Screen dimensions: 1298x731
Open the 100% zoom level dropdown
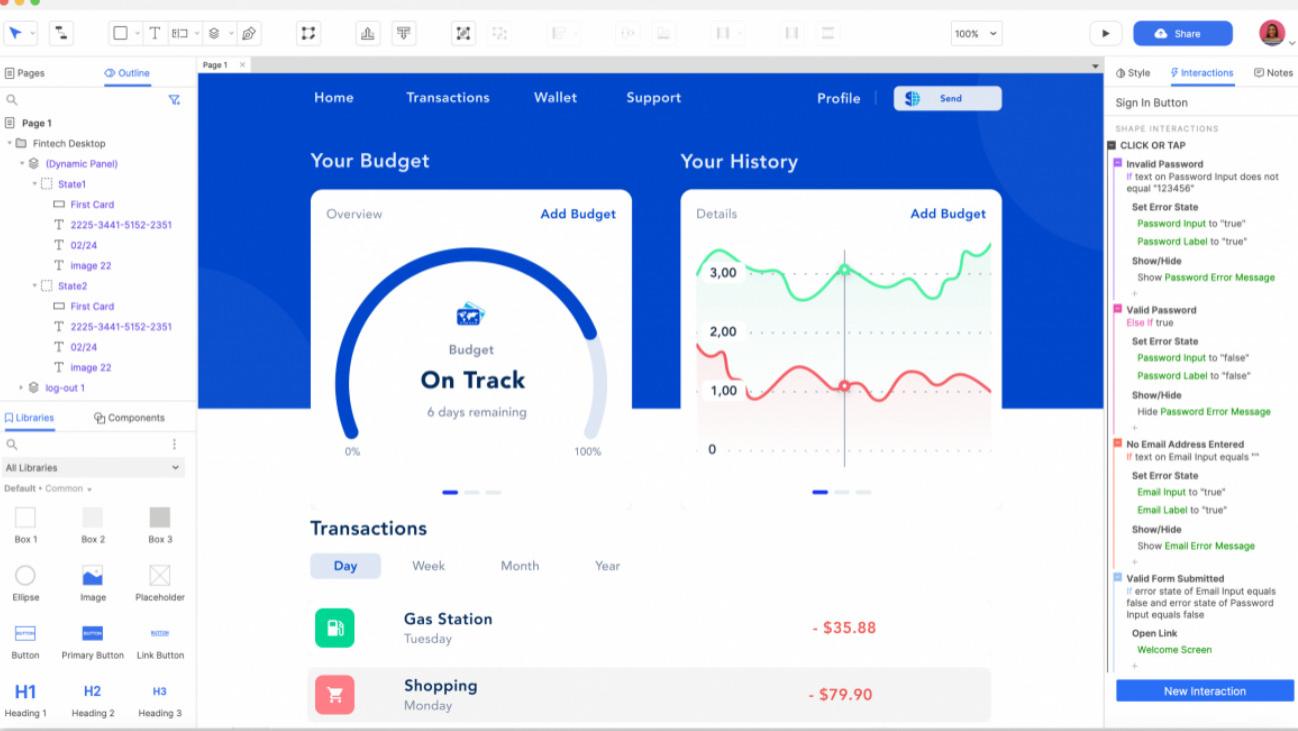[976, 33]
